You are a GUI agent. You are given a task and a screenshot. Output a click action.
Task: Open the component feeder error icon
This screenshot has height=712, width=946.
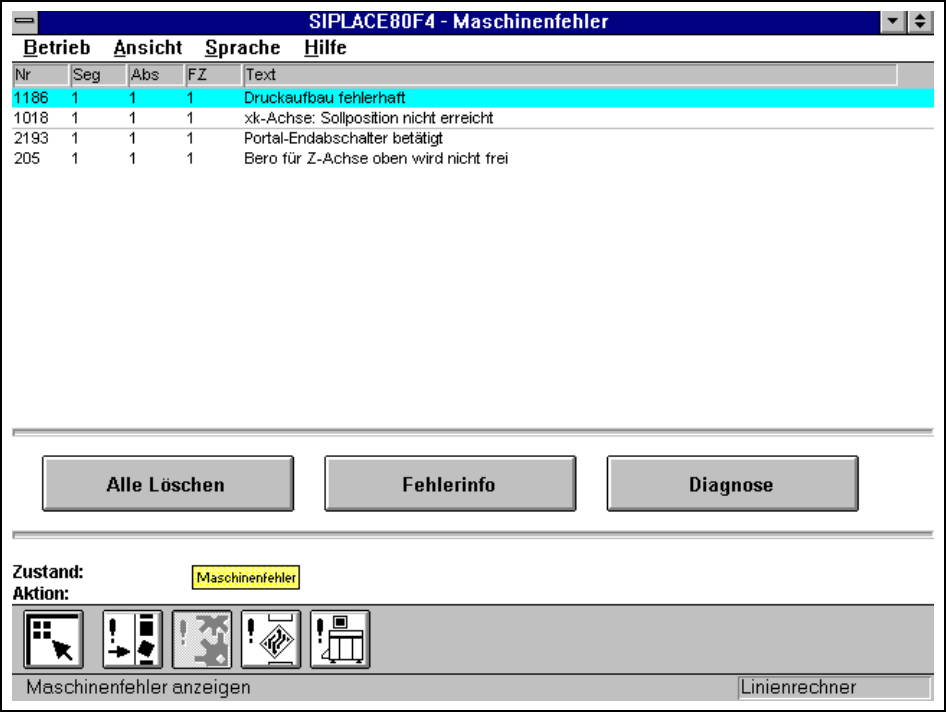[x=133, y=640]
